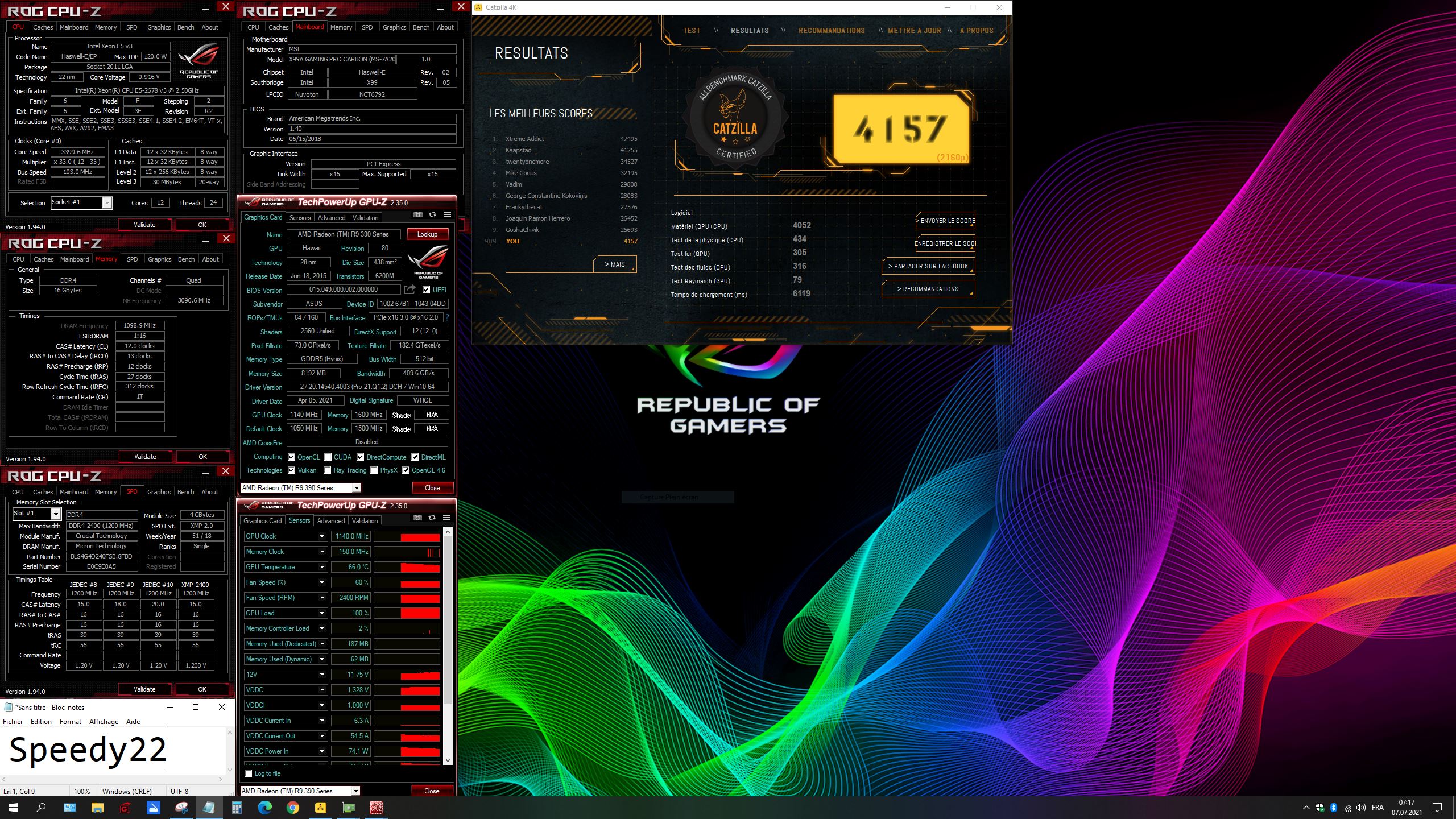Open Calculator from taskbar
The image size is (1456, 819).
237,808
